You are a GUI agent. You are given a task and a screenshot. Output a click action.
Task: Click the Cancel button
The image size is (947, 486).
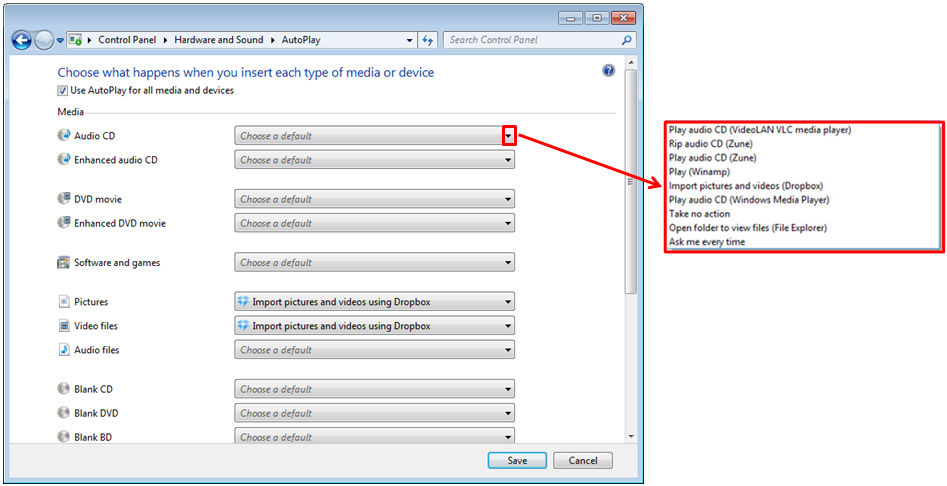(x=583, y=461)
